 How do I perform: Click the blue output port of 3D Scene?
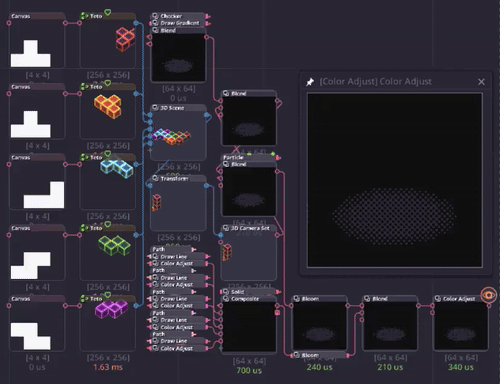pos(207,115)
